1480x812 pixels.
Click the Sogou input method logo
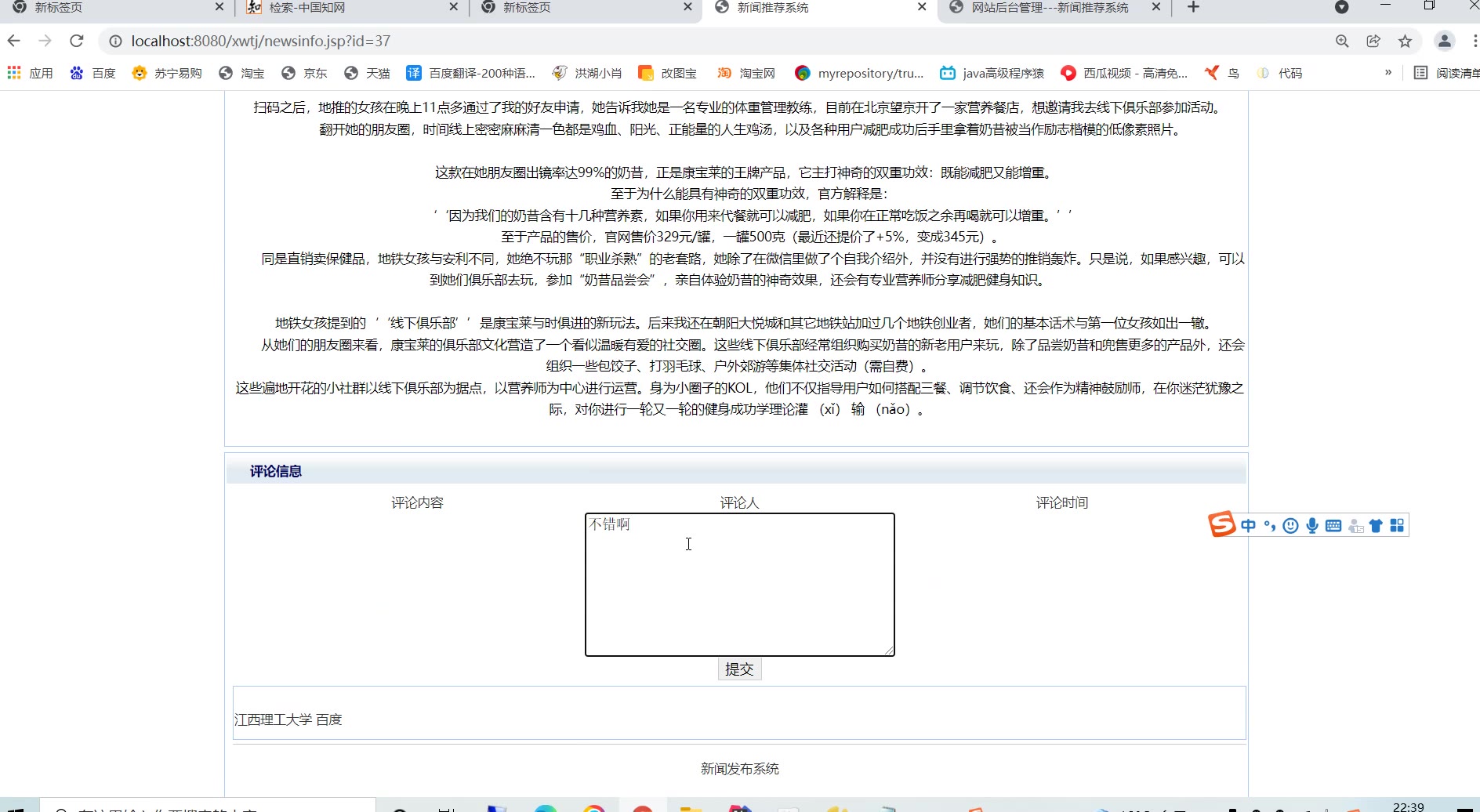point(1221,524)
